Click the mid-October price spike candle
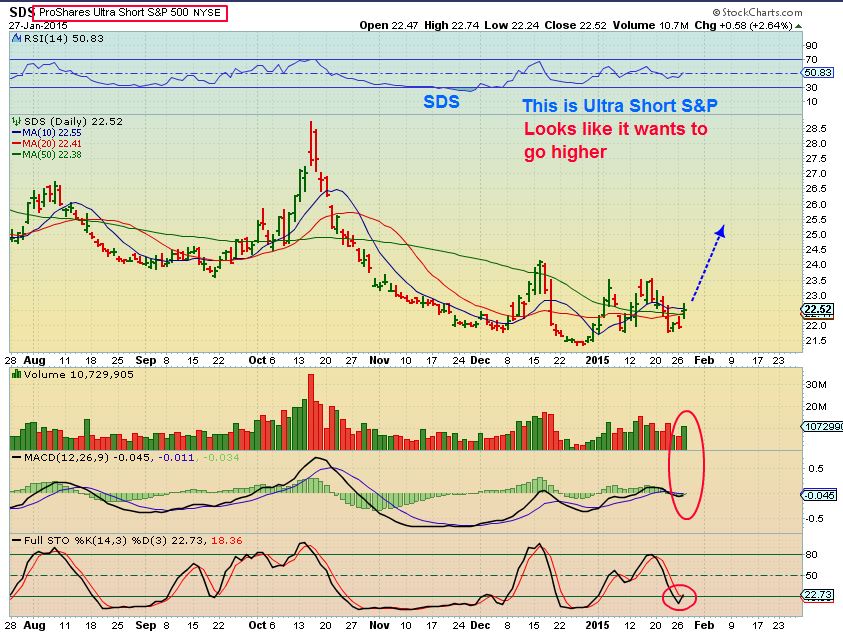This screenshot has width=843, height=635. pos(311,142)
